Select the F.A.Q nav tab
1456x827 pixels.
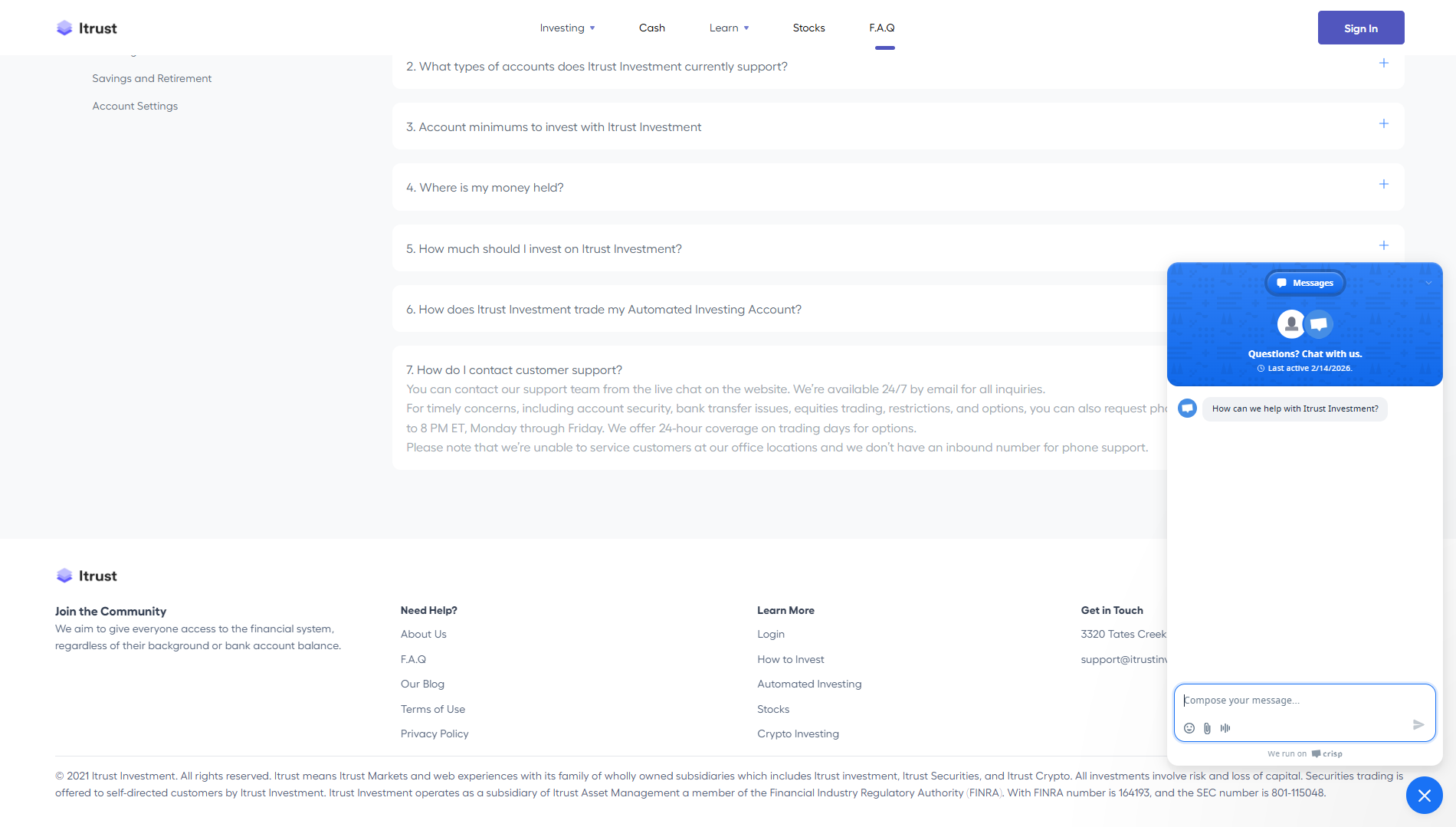tap(882, 28)
